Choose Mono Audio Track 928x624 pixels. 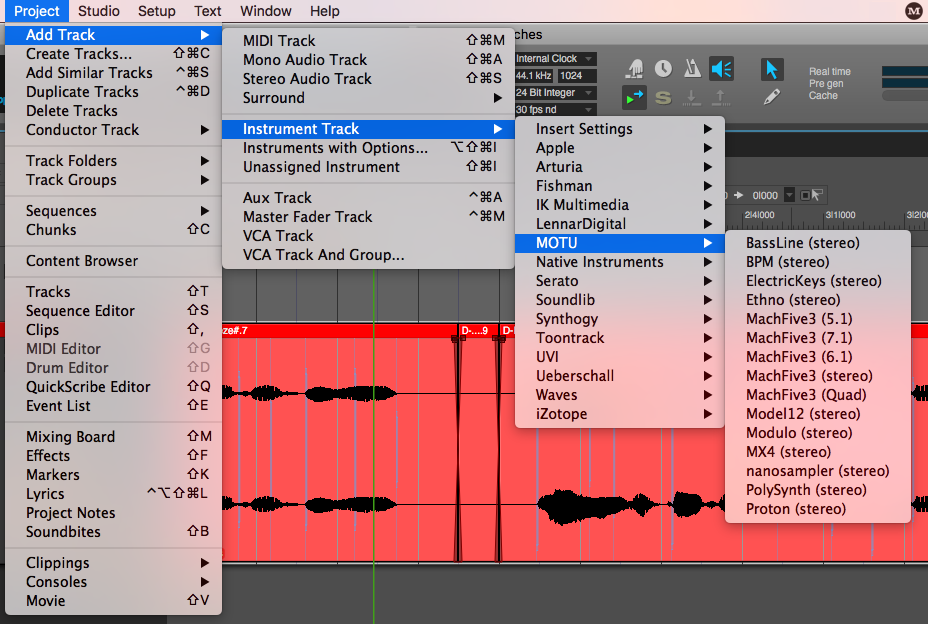tap(368, 60)
